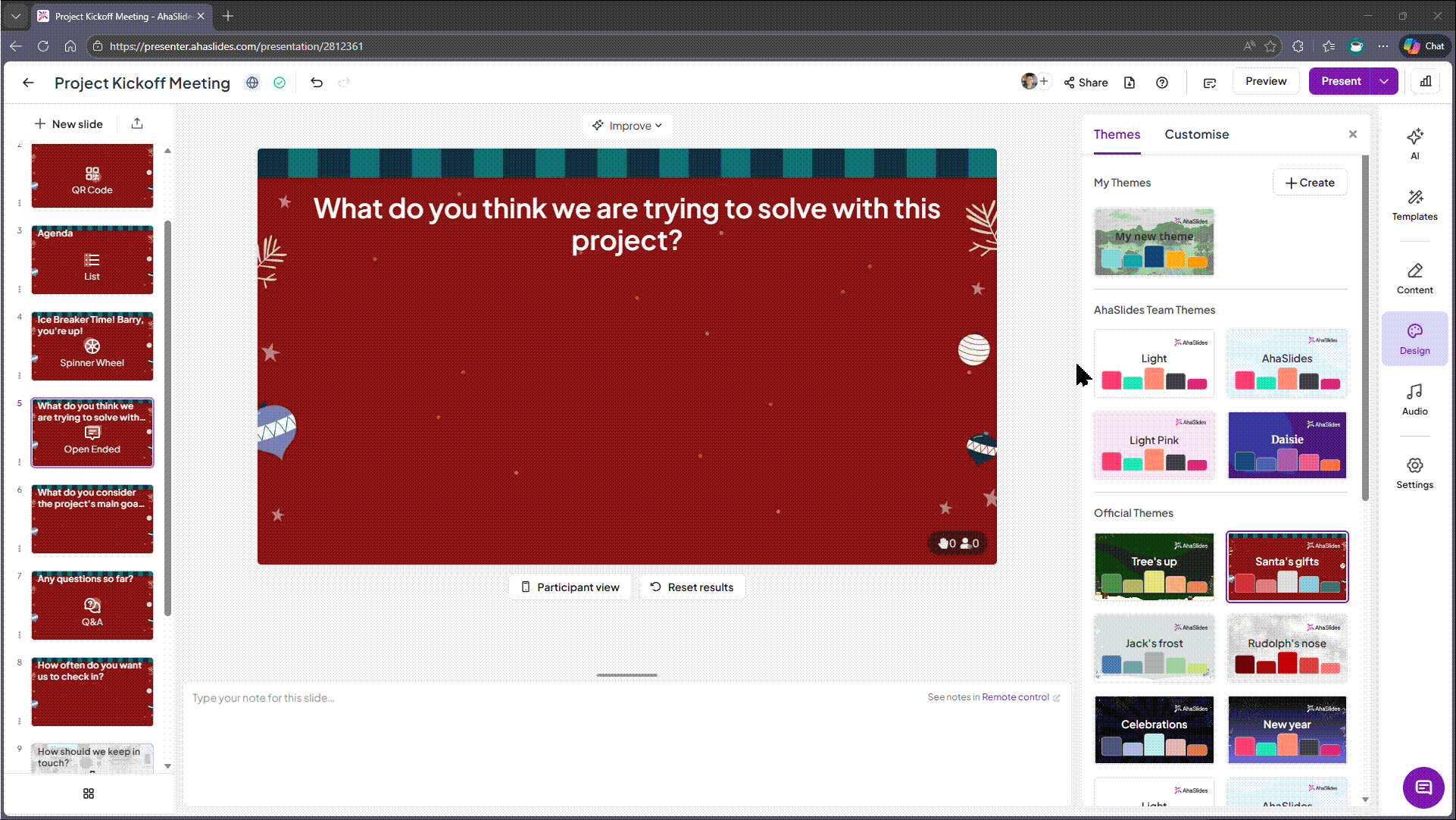Select the Santa's gifts theme

tap(1287, 567)
